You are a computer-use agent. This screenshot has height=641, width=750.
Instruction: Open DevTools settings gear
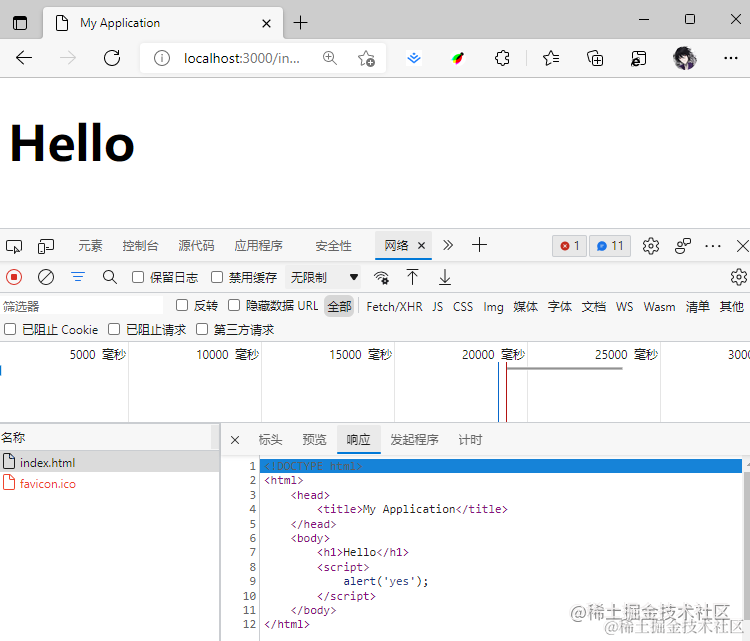pos(651,246)
